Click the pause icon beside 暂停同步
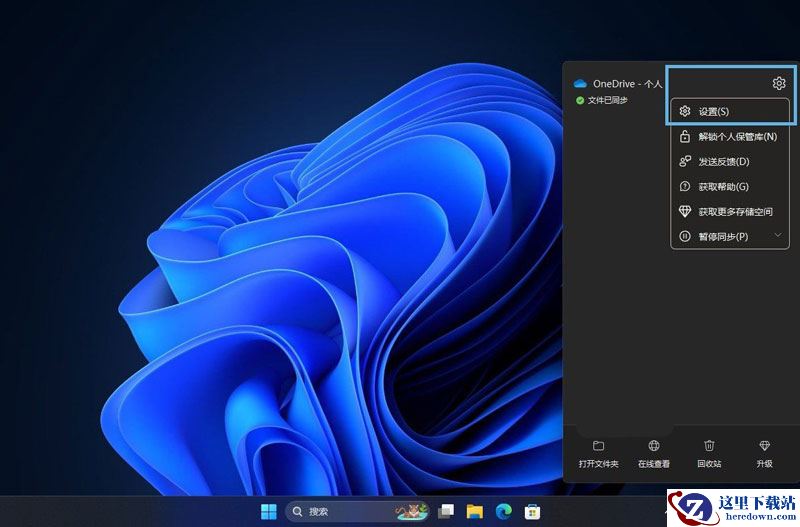The image size is (800, 527). point(685,236)
